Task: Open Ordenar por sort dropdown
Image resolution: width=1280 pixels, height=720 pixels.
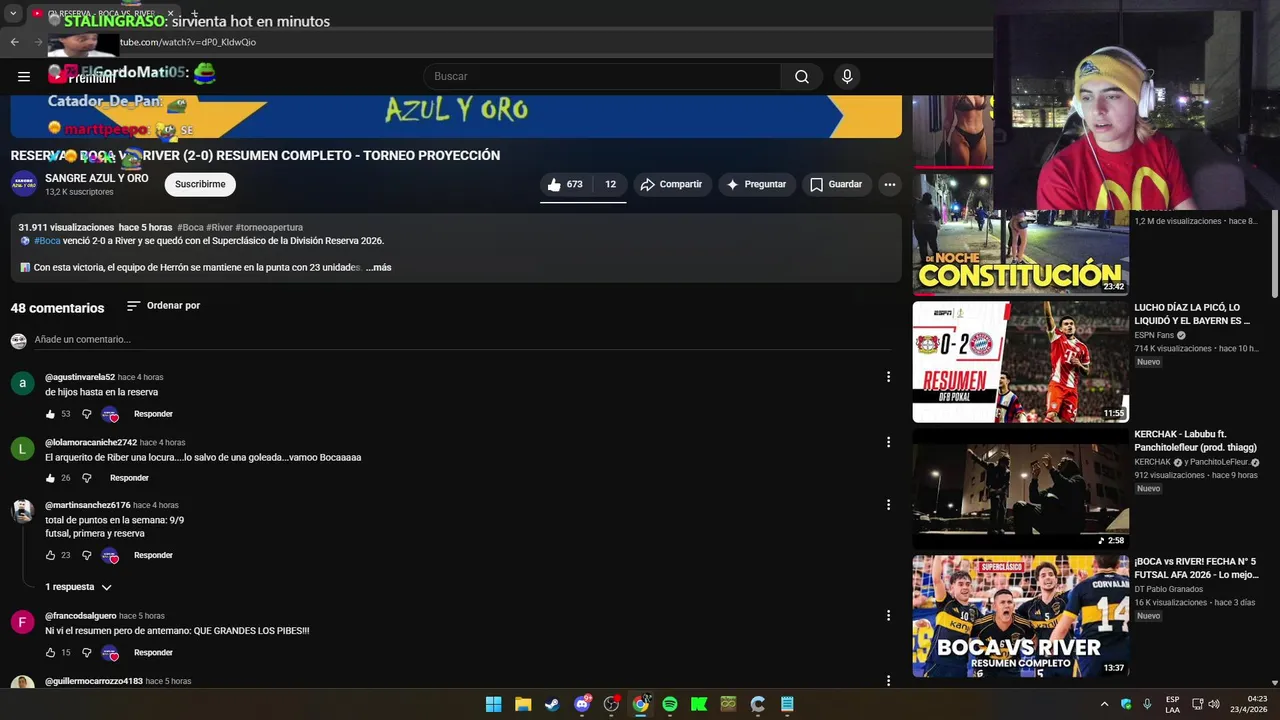Action: 163,305
